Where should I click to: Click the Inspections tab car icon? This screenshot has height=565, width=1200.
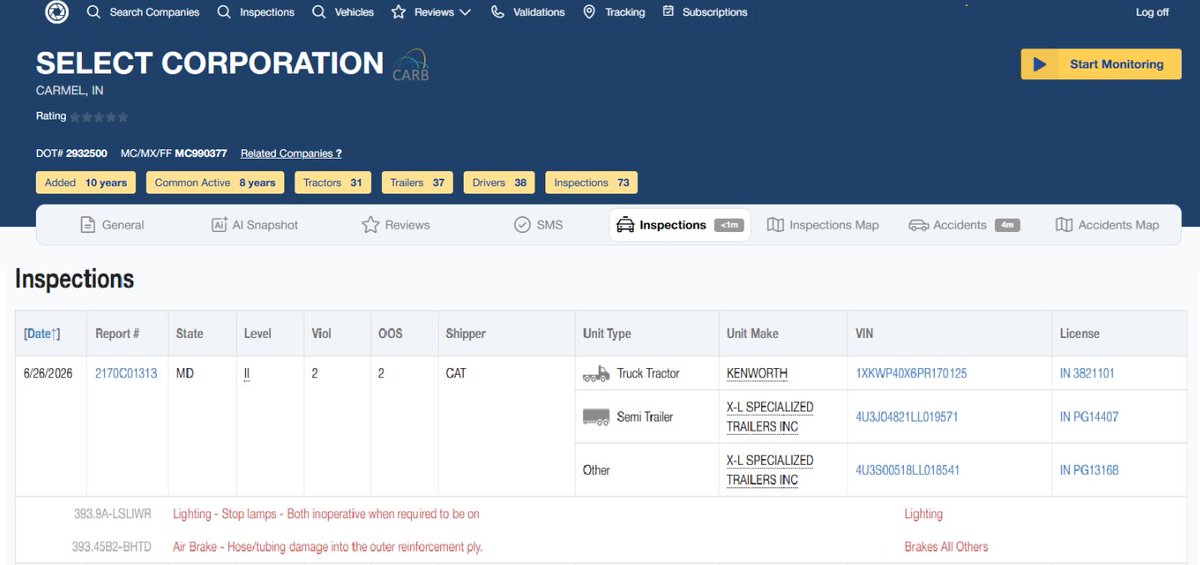point(625,225)
